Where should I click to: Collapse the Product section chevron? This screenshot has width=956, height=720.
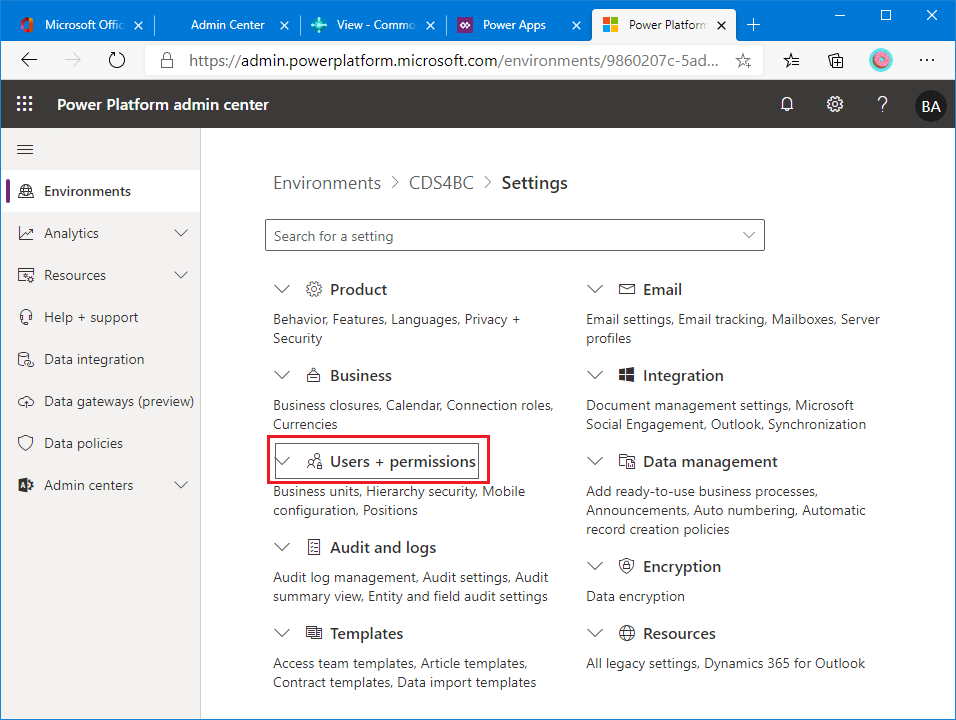pos(282,288)
